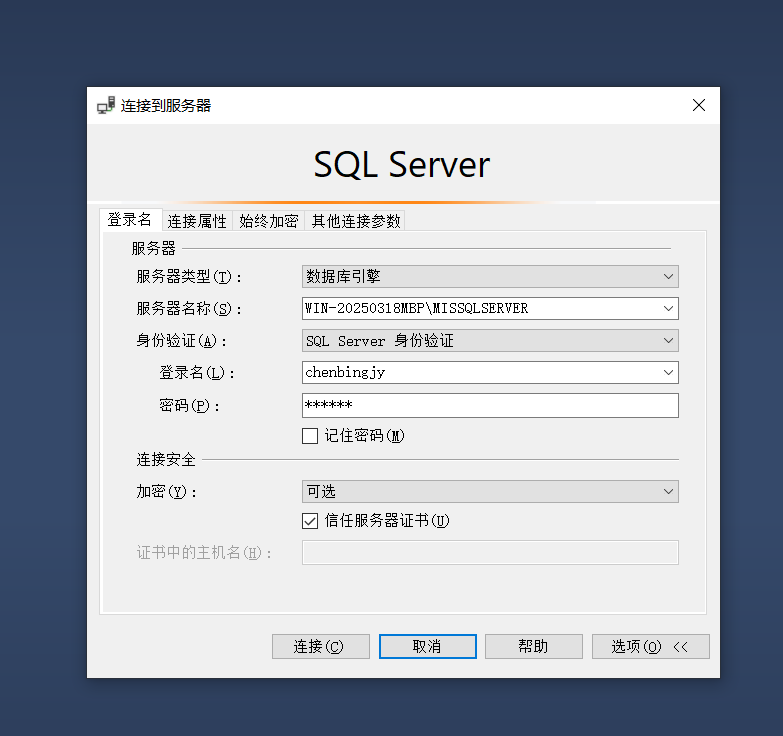Enable the 记住密码 checkbox
This screenshot has width=783, height=736.
(310, 436)
